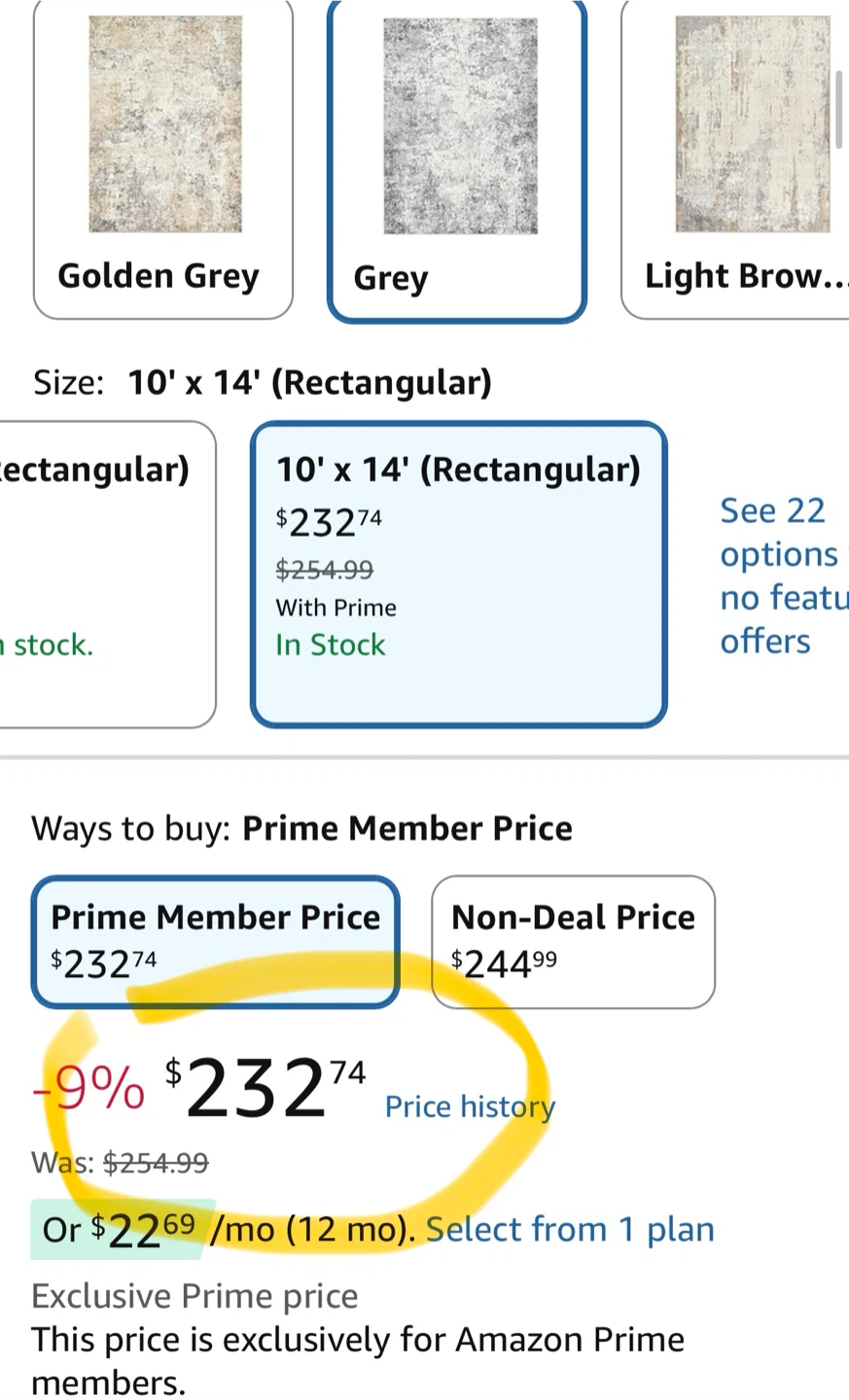Screen dimensions: 849x1400
Task: Tap the $22.69 per month installment badge
Action: tap(119, 1229)
